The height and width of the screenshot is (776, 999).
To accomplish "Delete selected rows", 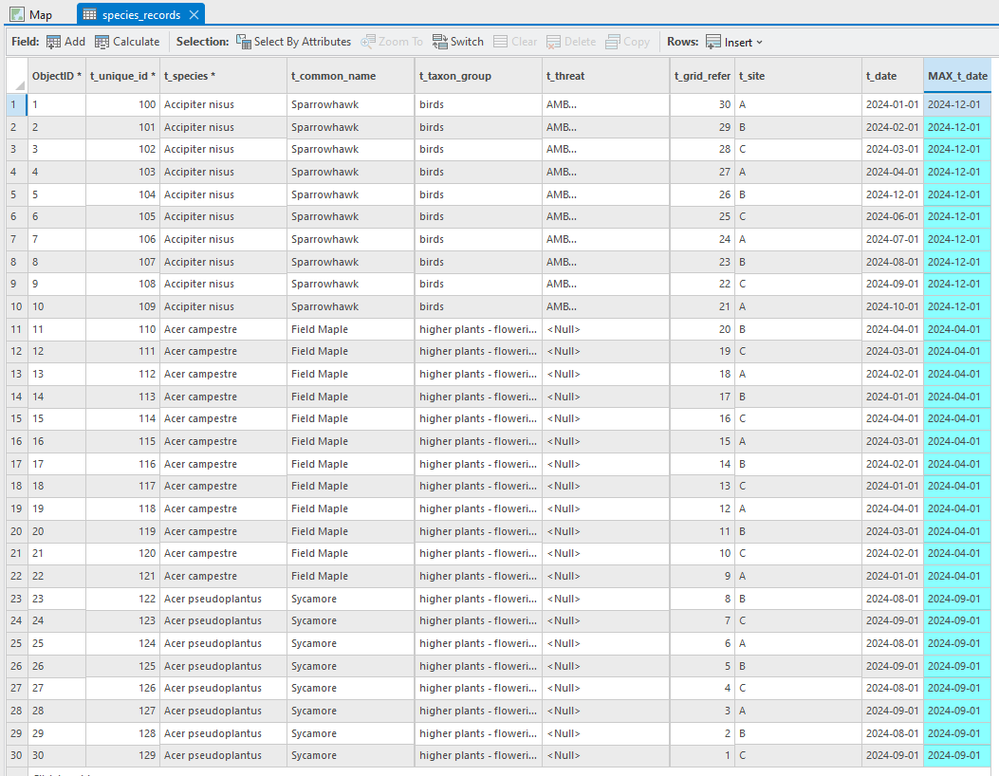I will click(571, 41).
